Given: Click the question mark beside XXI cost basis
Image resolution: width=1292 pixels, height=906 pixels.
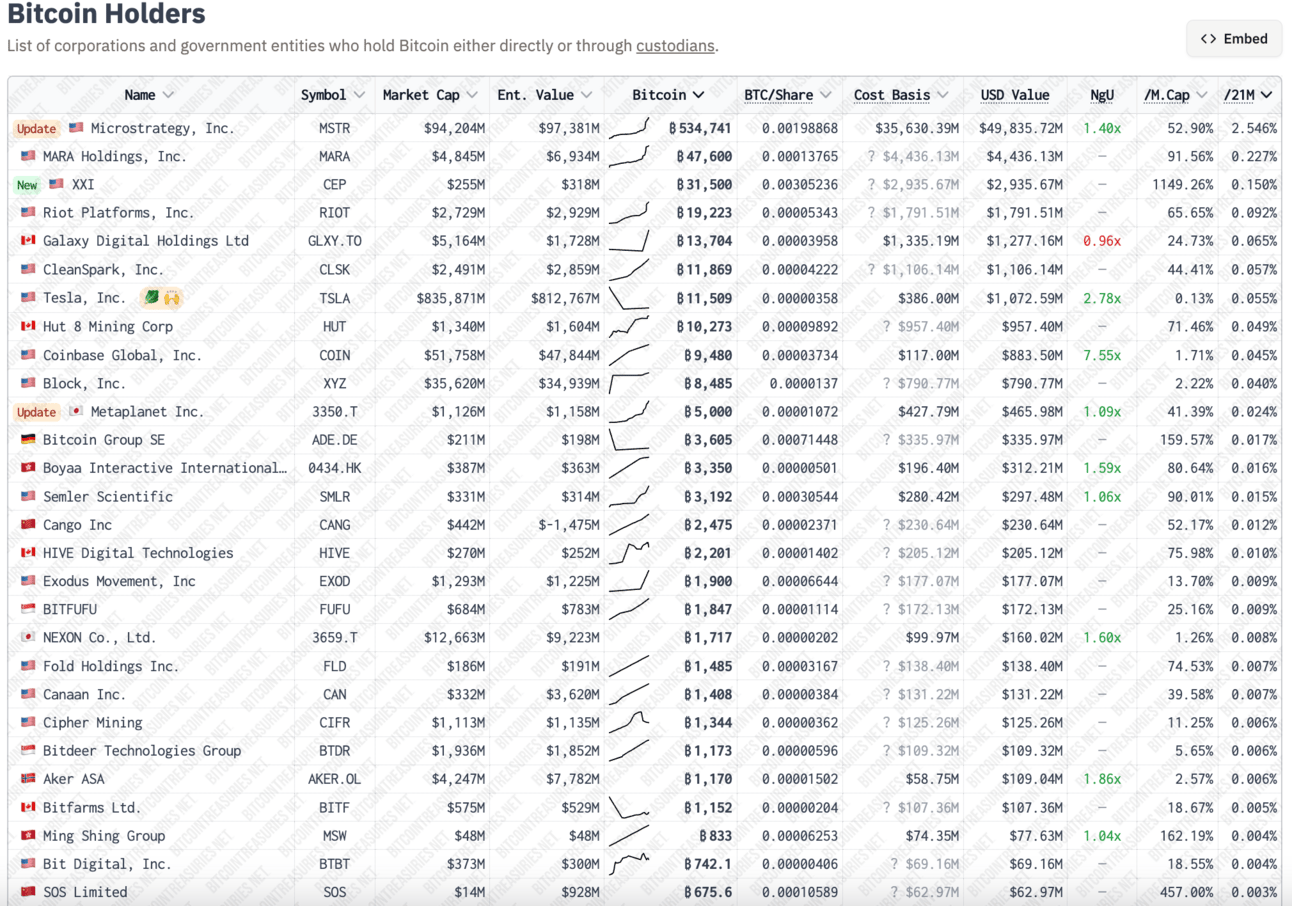Looking at the screenshot, I should point(871,185).
